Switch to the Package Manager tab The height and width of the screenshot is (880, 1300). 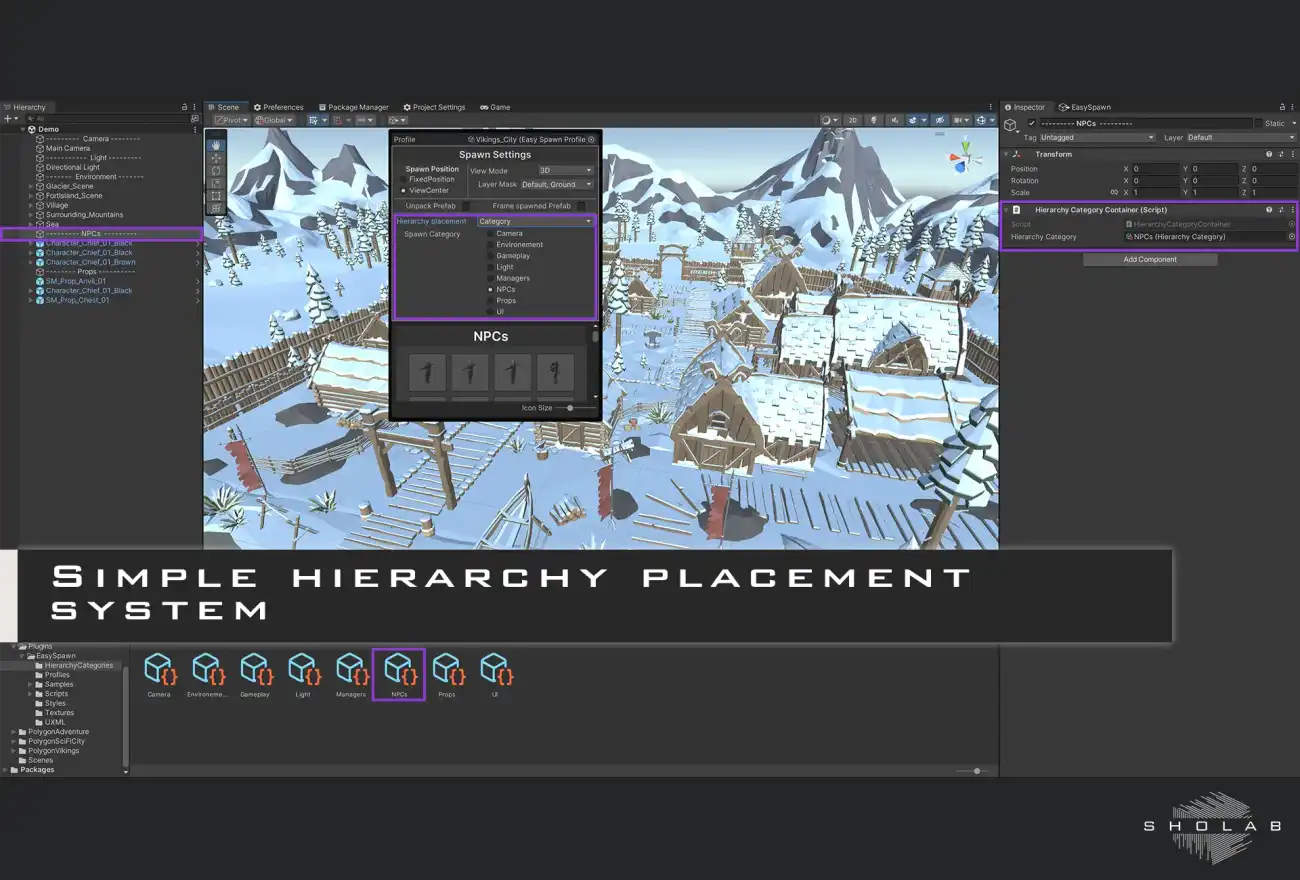point(353,107)
